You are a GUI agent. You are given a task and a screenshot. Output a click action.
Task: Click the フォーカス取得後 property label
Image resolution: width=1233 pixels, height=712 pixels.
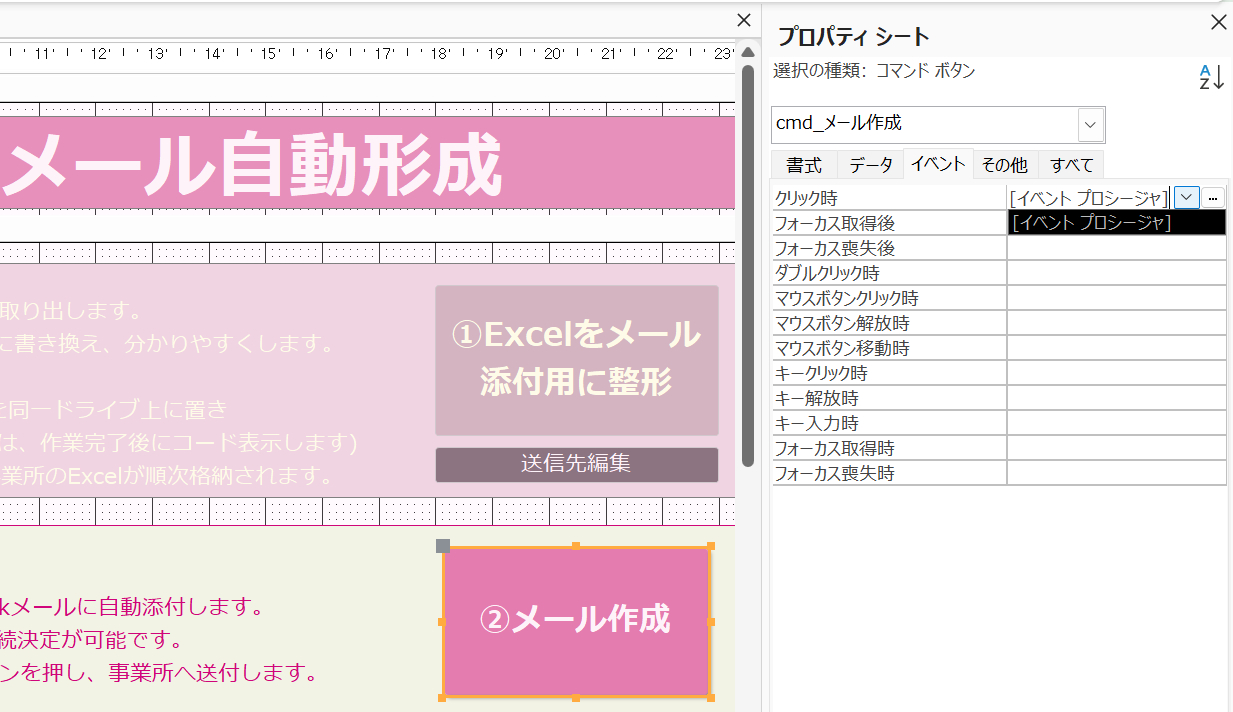click(x=834, y=223)
